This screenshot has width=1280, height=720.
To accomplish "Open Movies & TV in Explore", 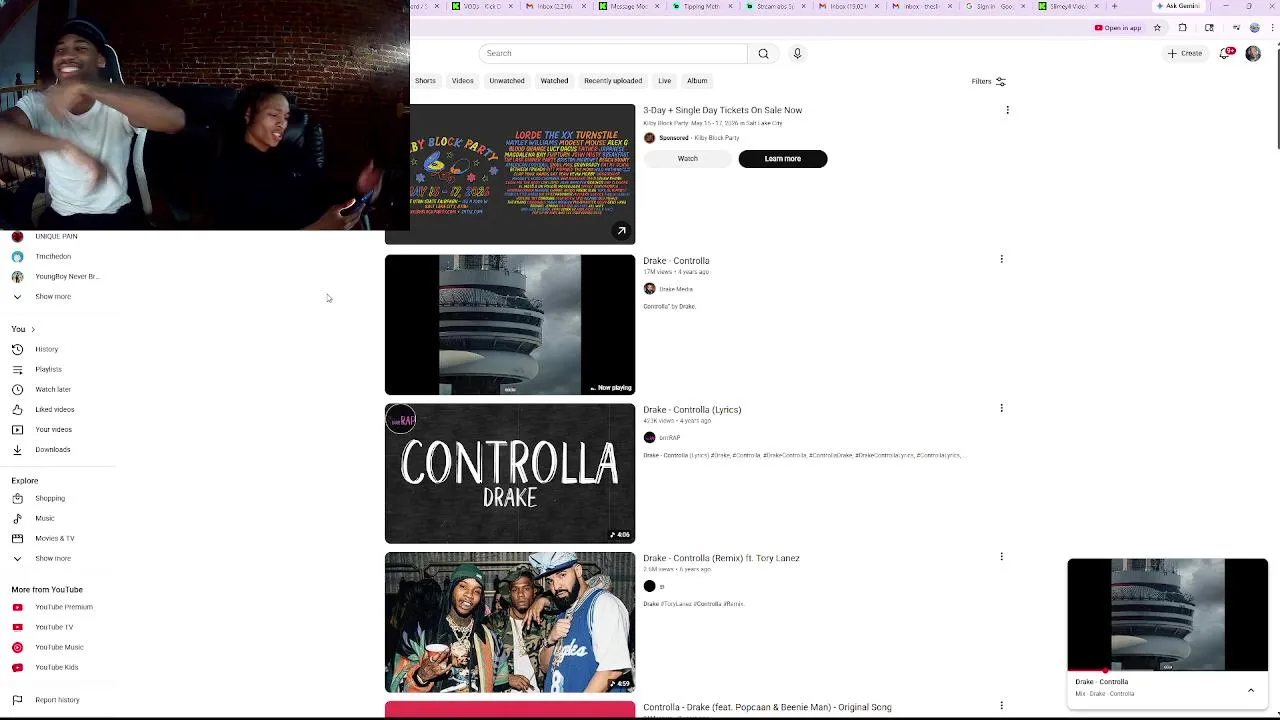I will click(x=54, y=538).
